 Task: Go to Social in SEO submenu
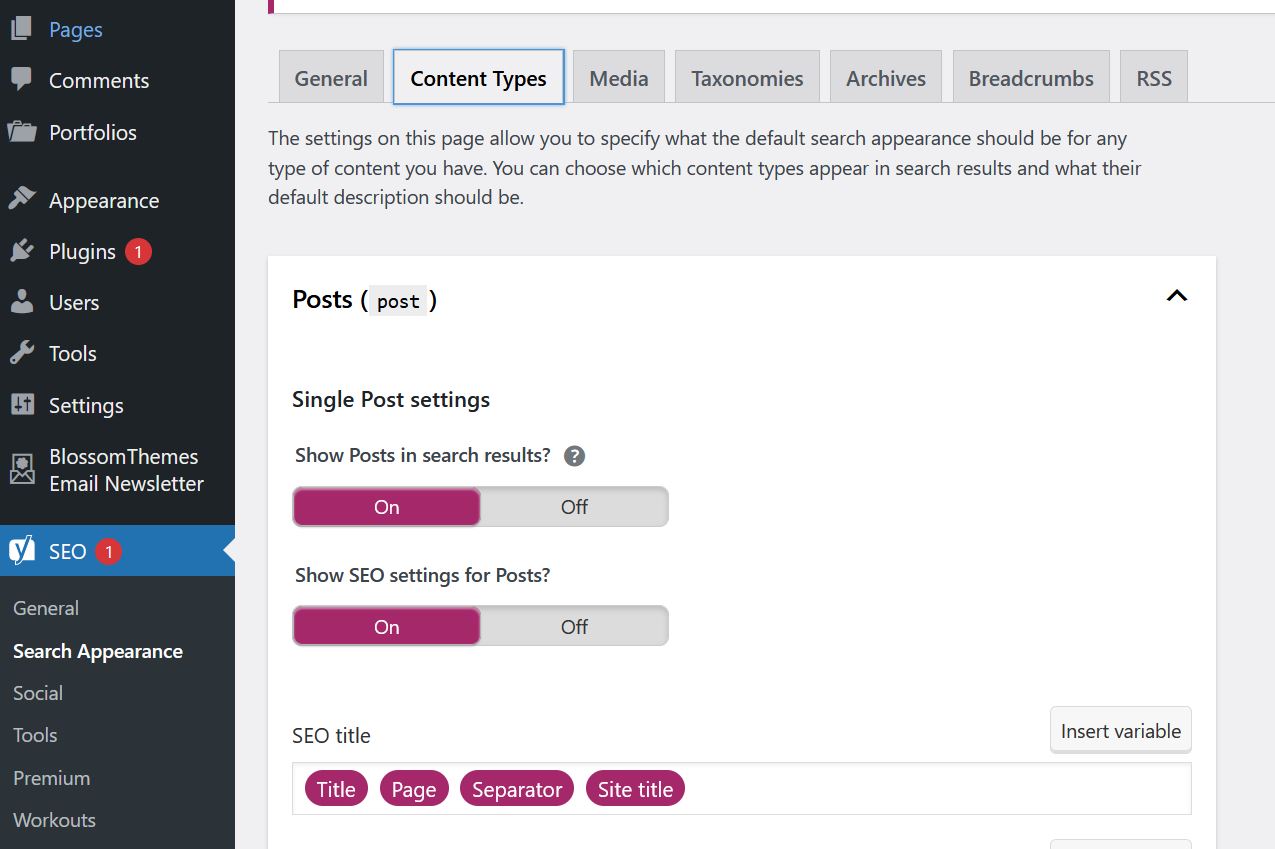click(38, 693)
